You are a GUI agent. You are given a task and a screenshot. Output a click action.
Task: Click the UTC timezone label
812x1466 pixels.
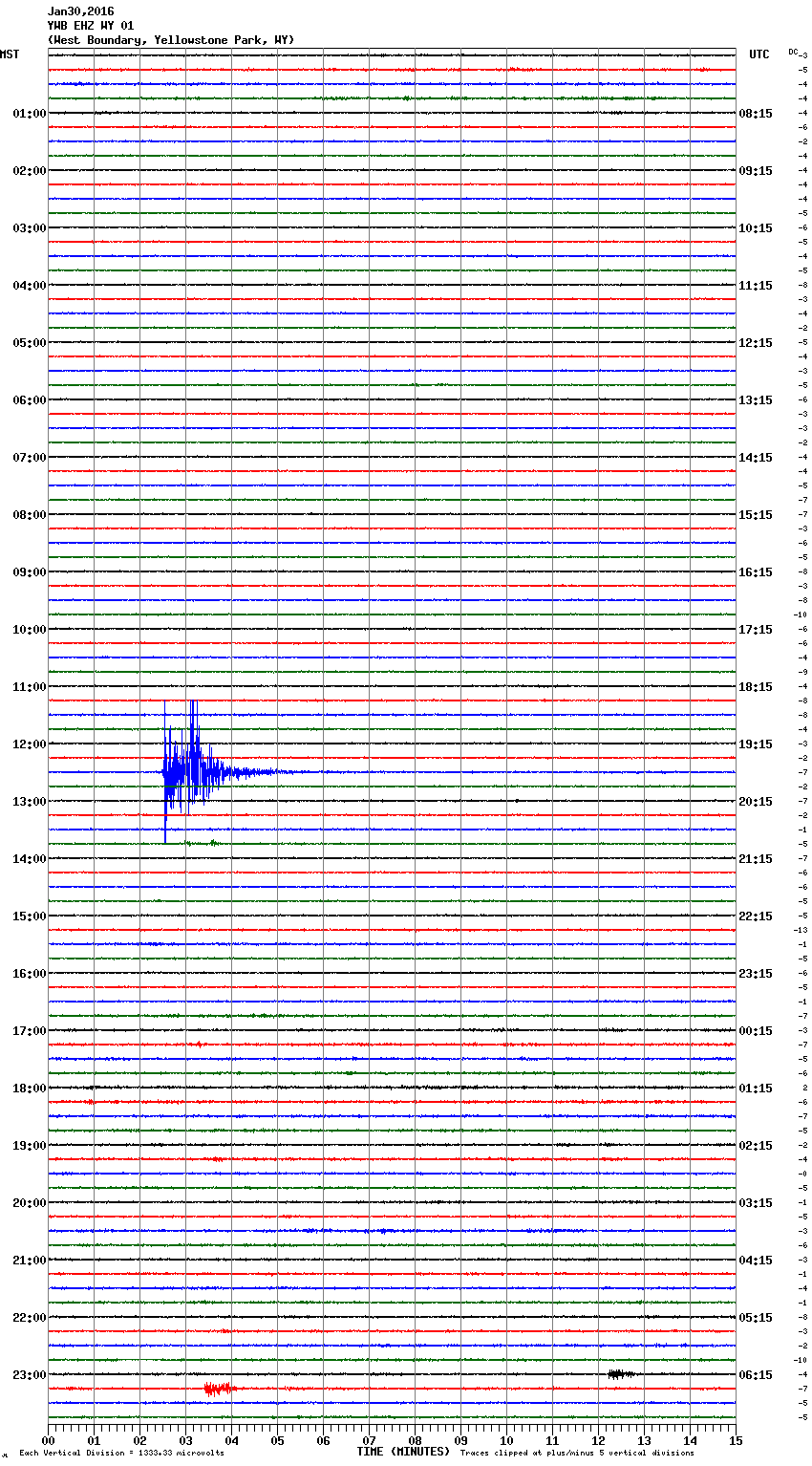coord(759,54)
